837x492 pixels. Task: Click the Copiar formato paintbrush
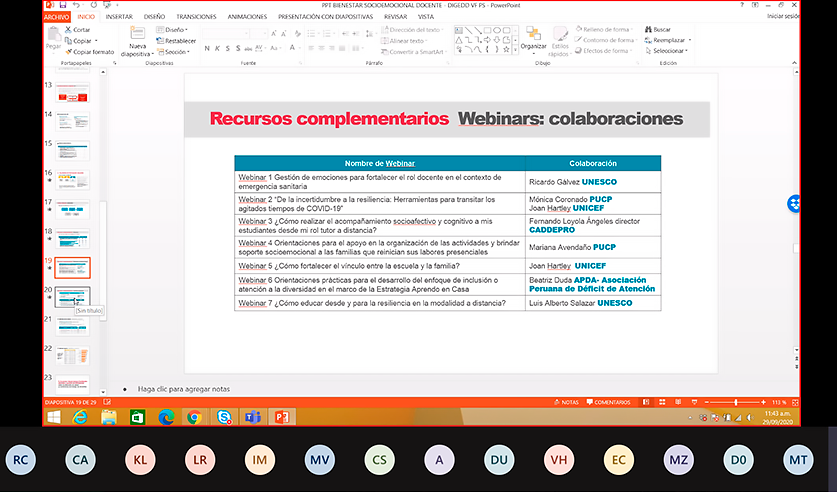coord(90,52)
